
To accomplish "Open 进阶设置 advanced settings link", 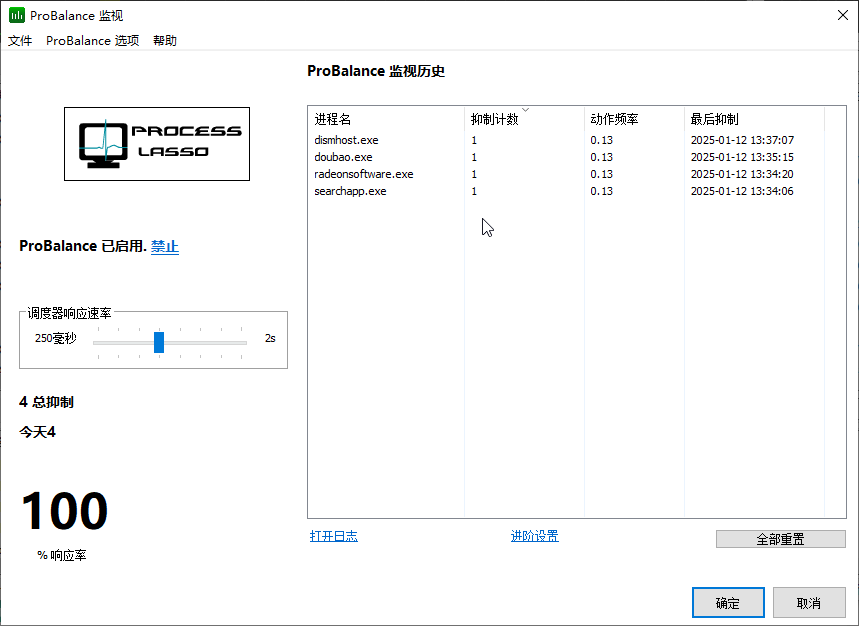I will 535,536.
